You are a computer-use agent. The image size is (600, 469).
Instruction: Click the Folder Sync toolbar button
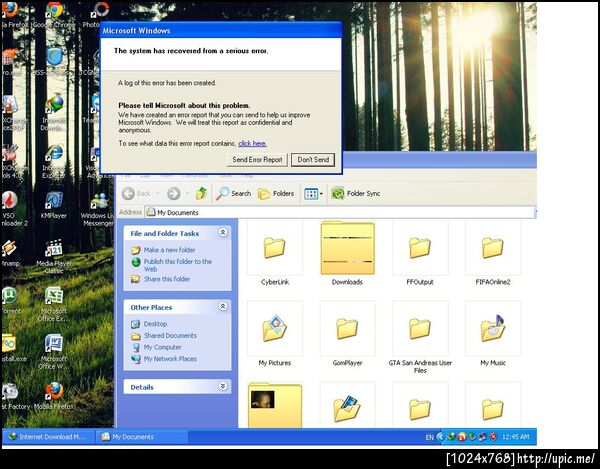[x=355, y=194]
